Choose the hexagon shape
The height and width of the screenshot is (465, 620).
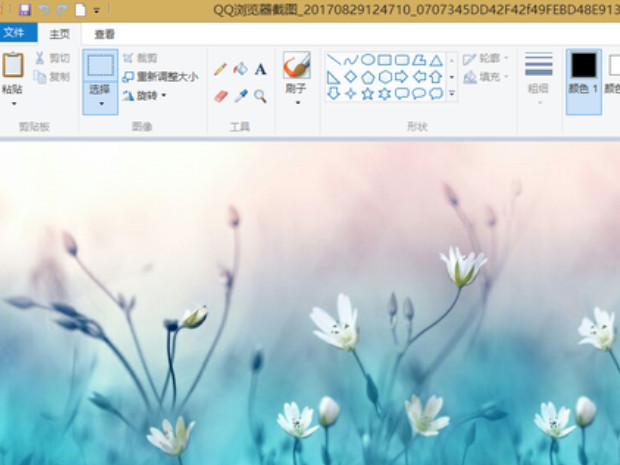point(385,77)
